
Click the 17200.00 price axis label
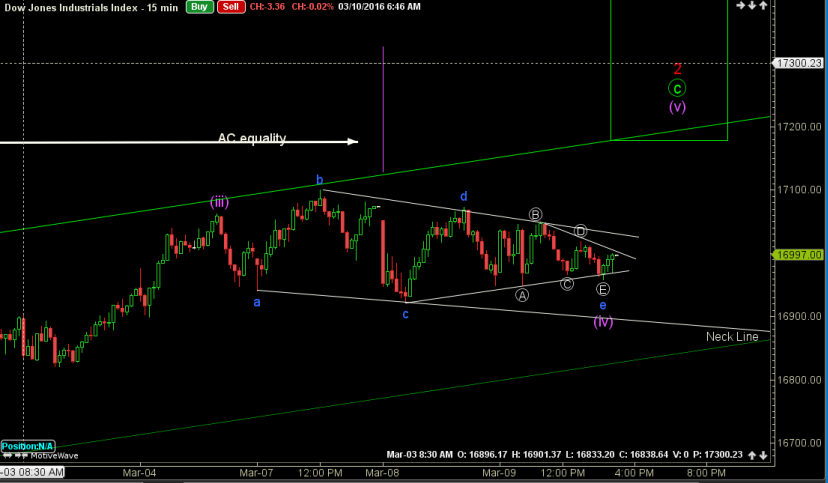[799, 127]
